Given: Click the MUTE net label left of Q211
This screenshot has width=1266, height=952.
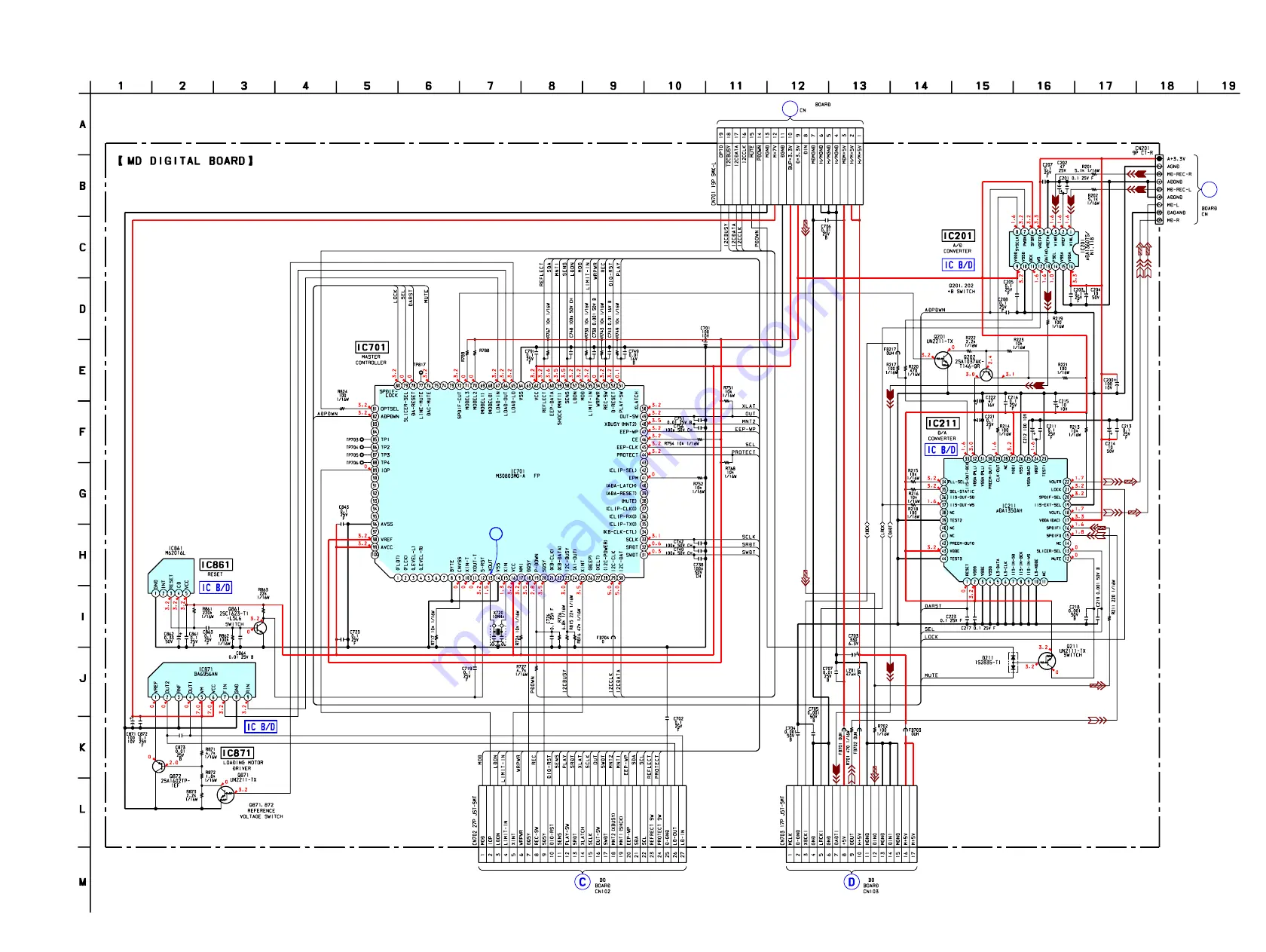Looking at the screenshot, I should (x=931, y=675).
